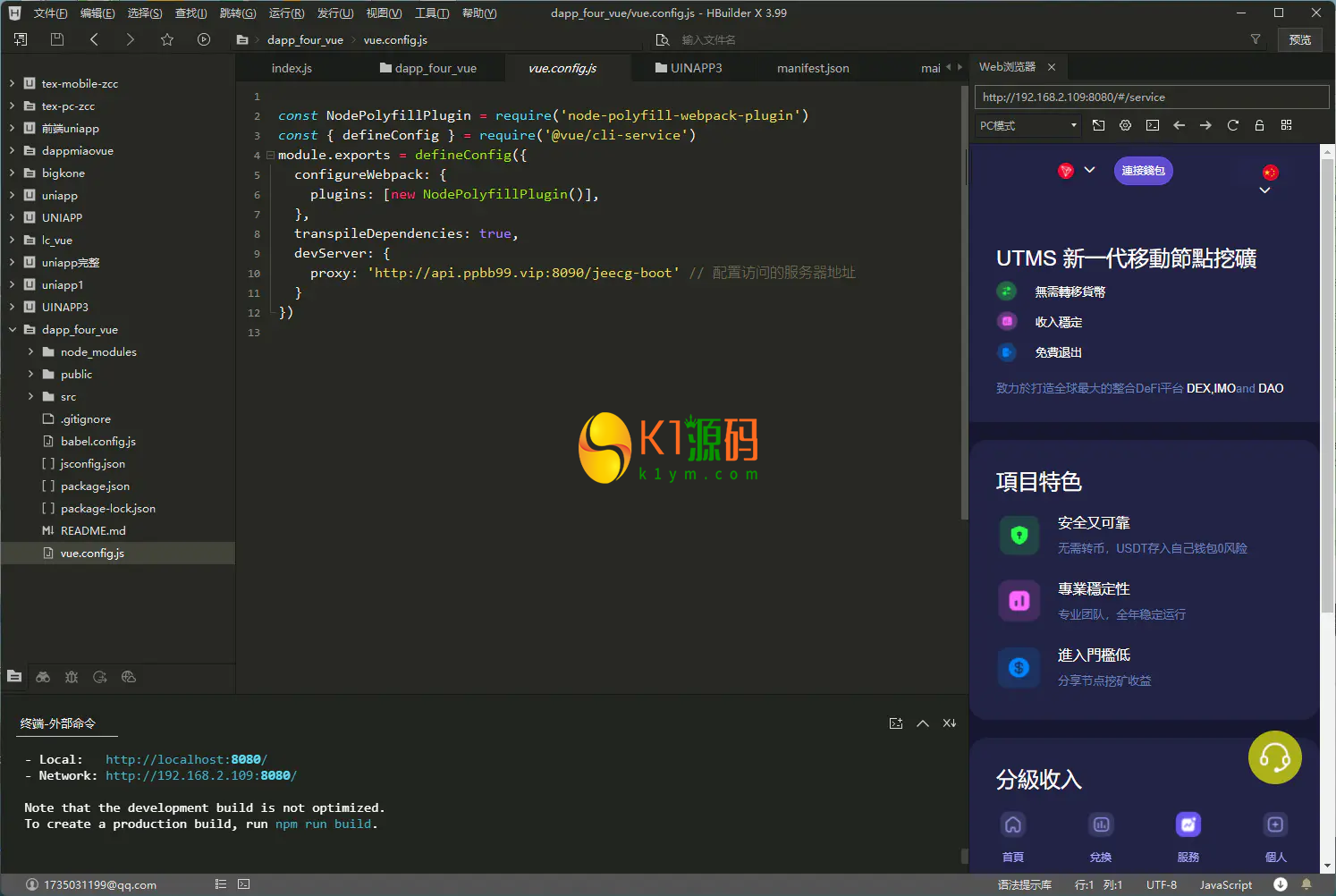Open the debug bug icon panel
The image size is (1336, 896).
click(x=72, y=677)
